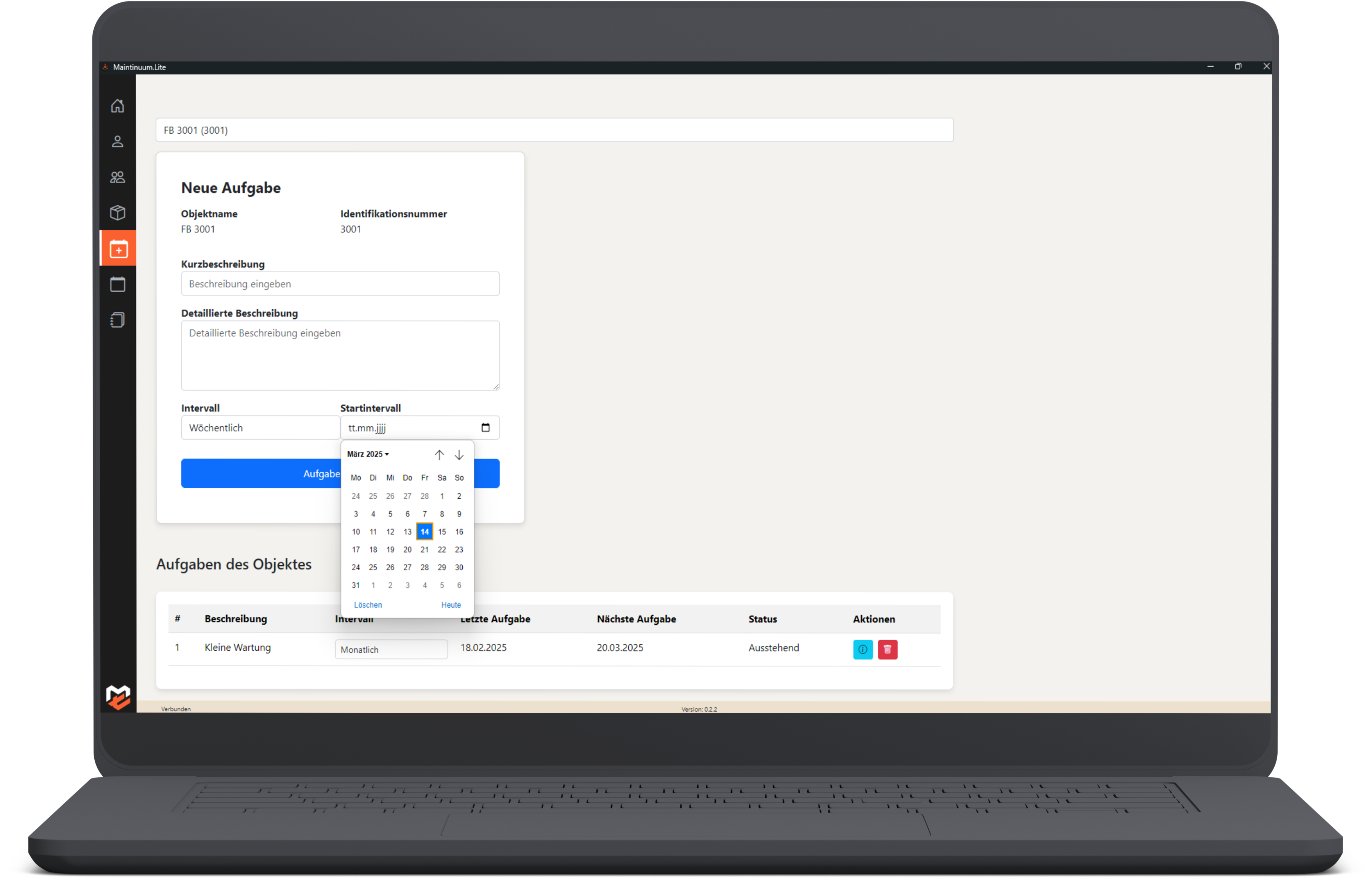Pick day 20 in the March calendar
This screenshot has height=879, width=1372.
click(407, 550)
